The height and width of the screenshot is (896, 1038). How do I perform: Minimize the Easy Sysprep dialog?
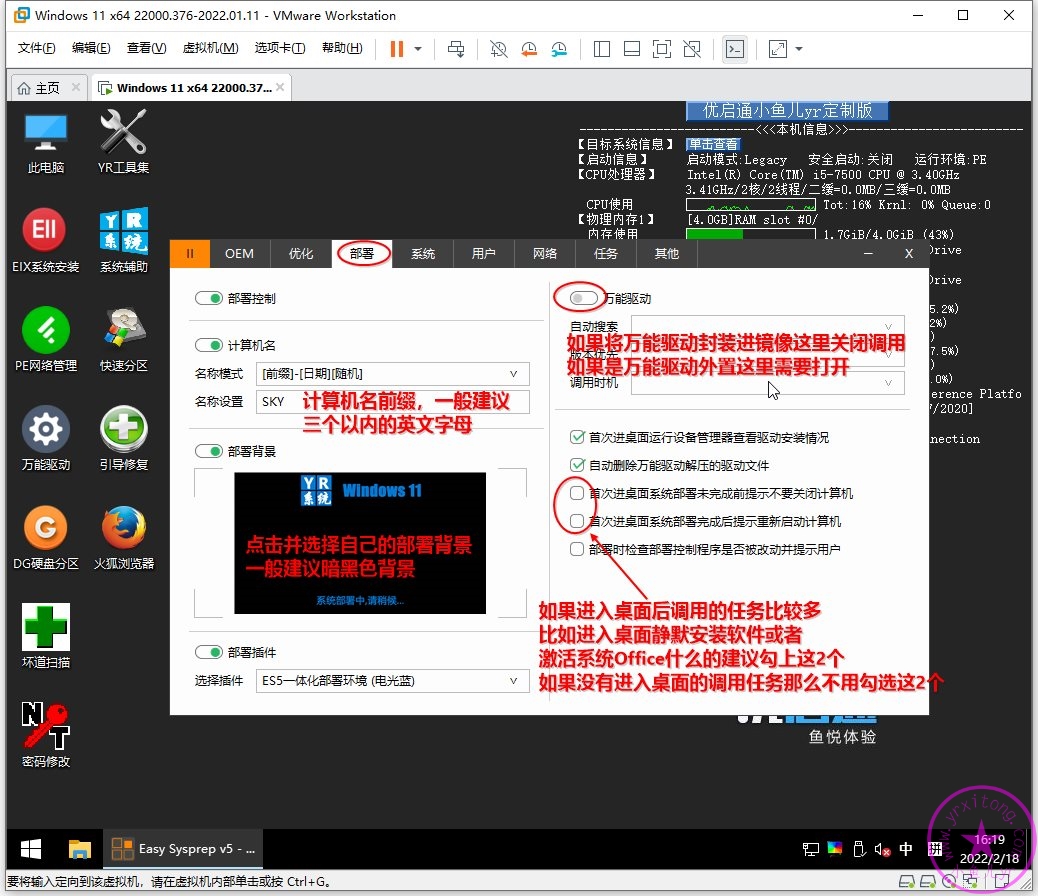click(x=868, y=254)
